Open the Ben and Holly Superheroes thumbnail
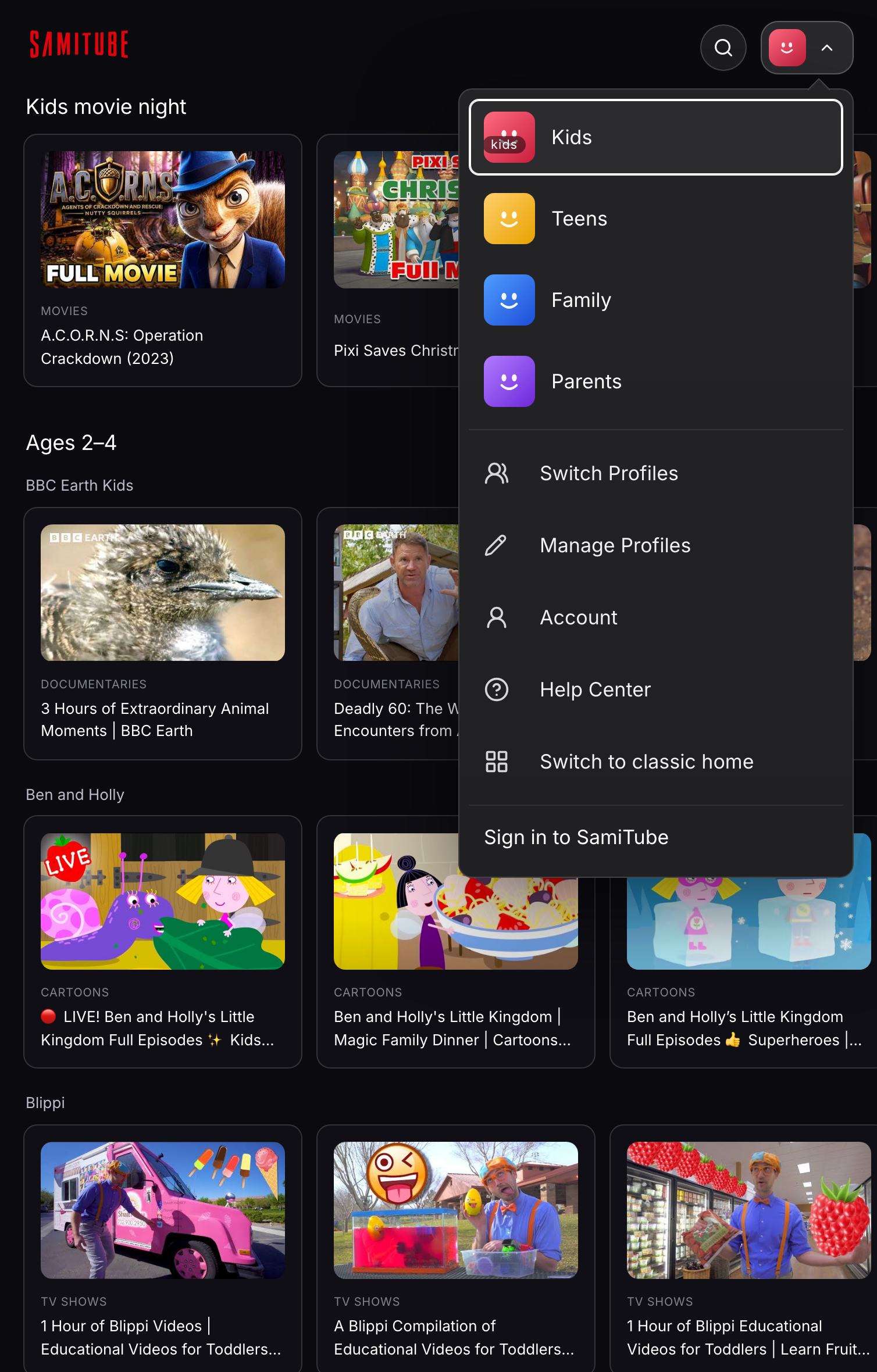 click(x=749, y=923)
